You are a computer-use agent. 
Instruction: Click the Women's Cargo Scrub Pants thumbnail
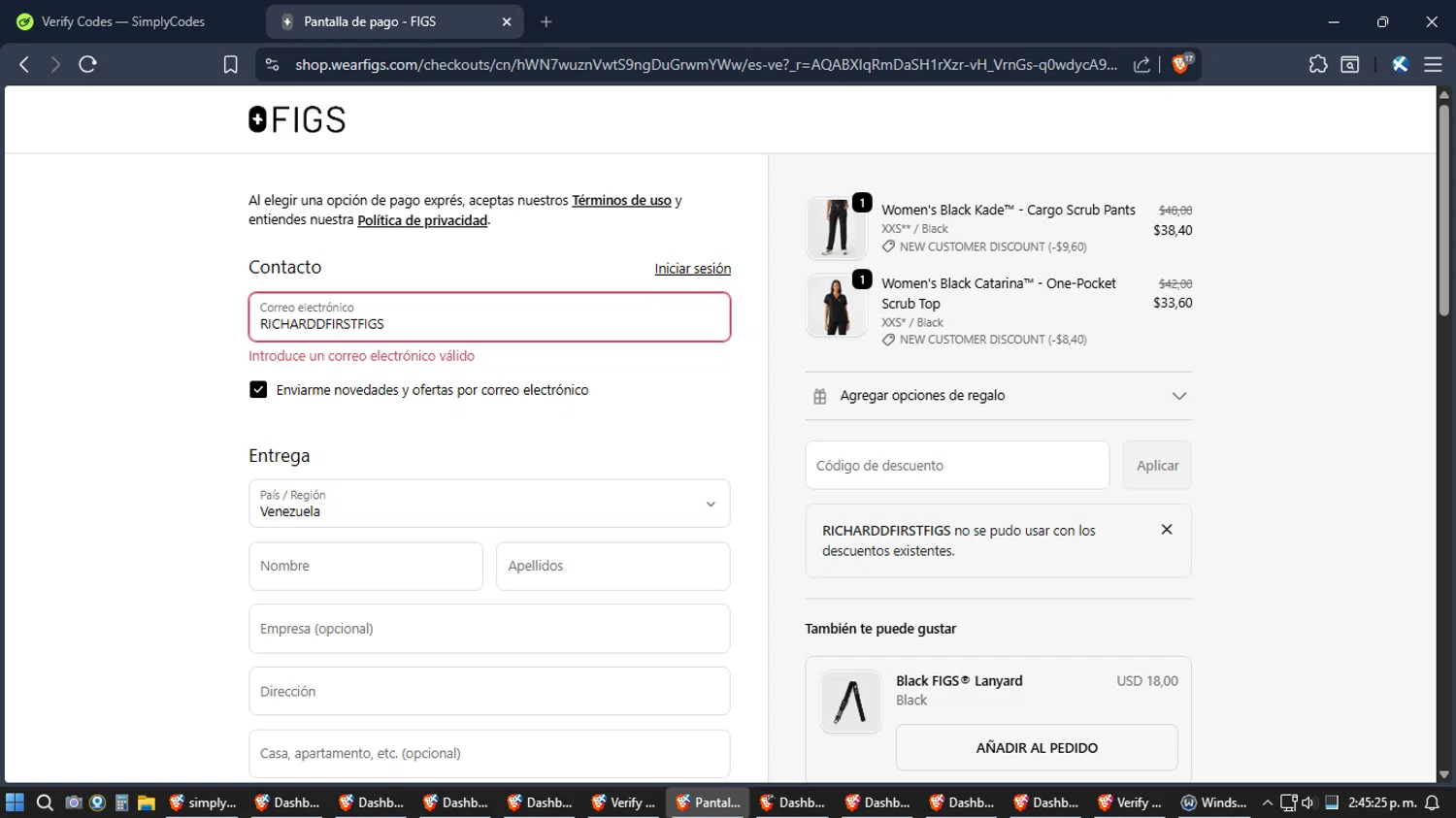tap(836, 228)
